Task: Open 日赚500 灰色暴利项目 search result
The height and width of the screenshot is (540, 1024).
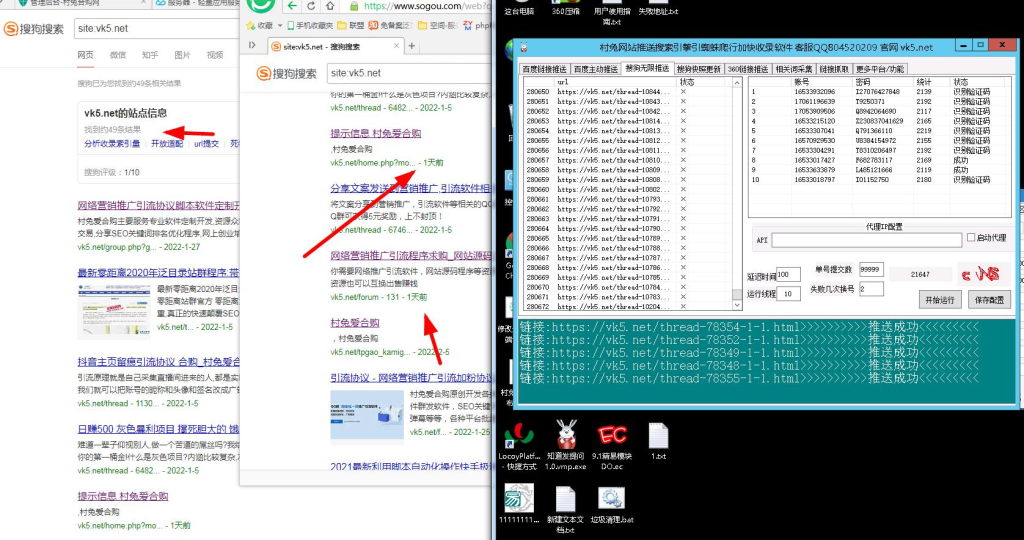Action: coord(158,430)
